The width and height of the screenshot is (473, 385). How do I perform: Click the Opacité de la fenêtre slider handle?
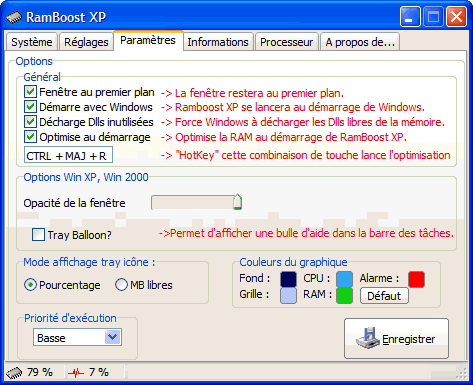click(x=237, y=202)
